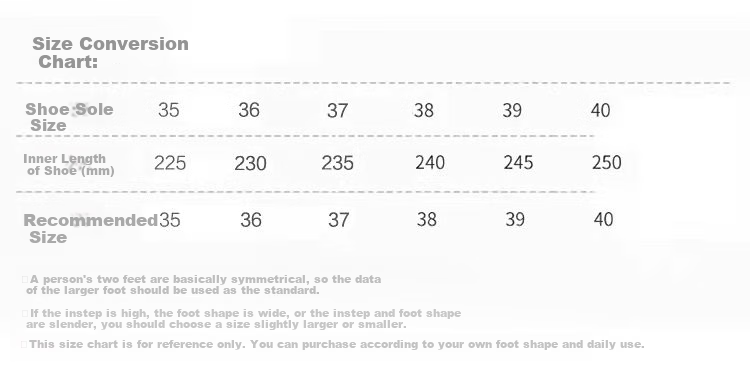Click inner length value 225
Image resolution: width=750 pixels, height=372 pixels.
tap(170, 164)
